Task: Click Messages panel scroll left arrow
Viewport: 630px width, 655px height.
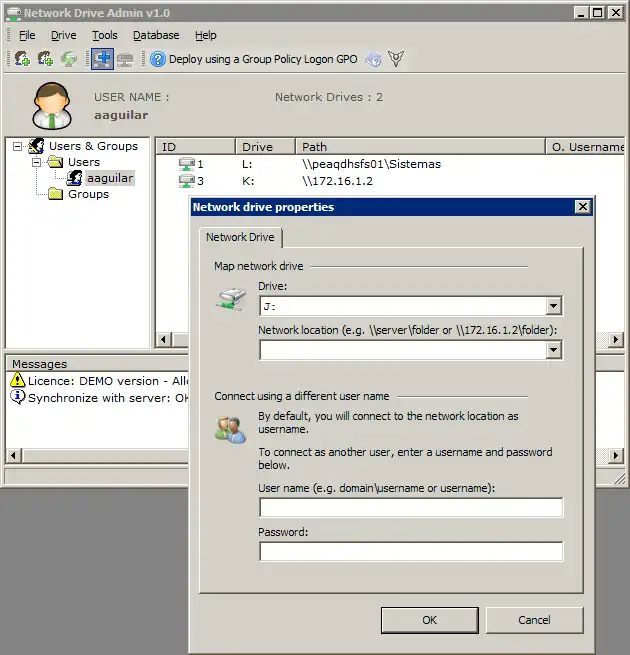Action: 13,455
